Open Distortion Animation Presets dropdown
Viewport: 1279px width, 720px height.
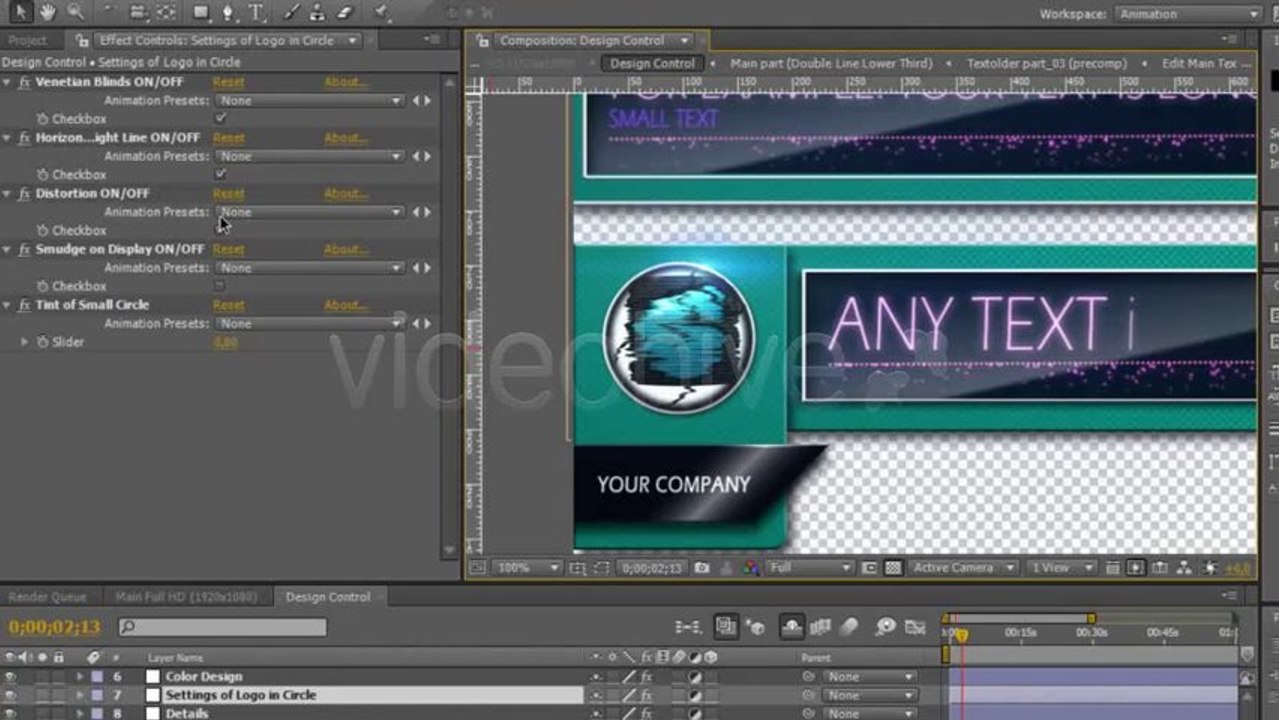point(310,212)
